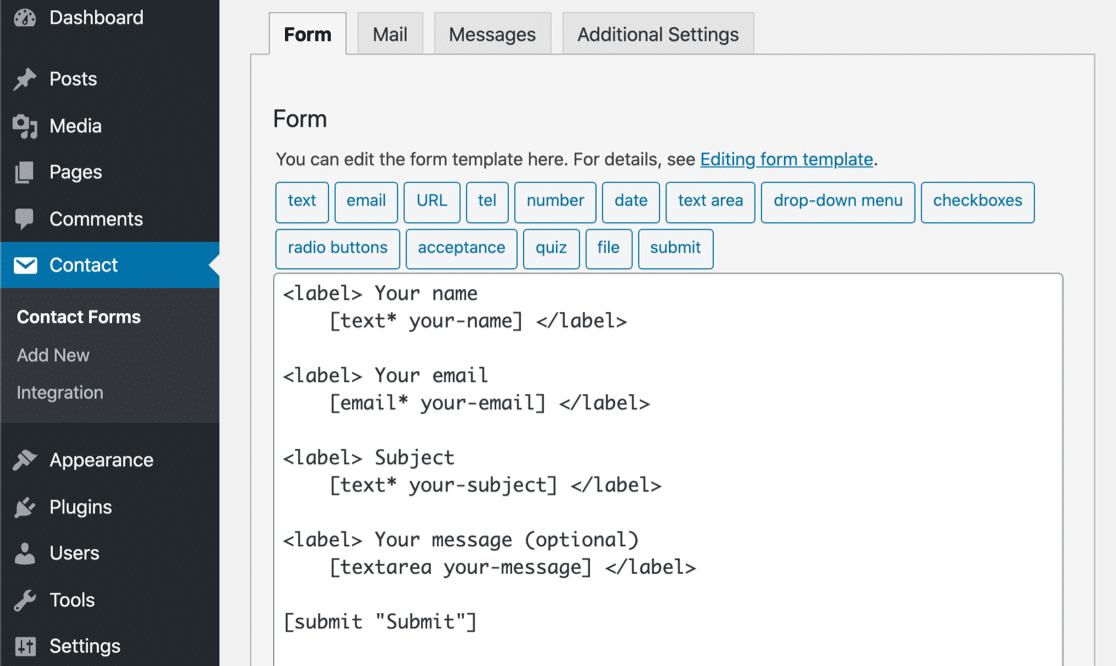Open the Comments section
This screenshot has height=666, width=1116.
coord(96,219)
